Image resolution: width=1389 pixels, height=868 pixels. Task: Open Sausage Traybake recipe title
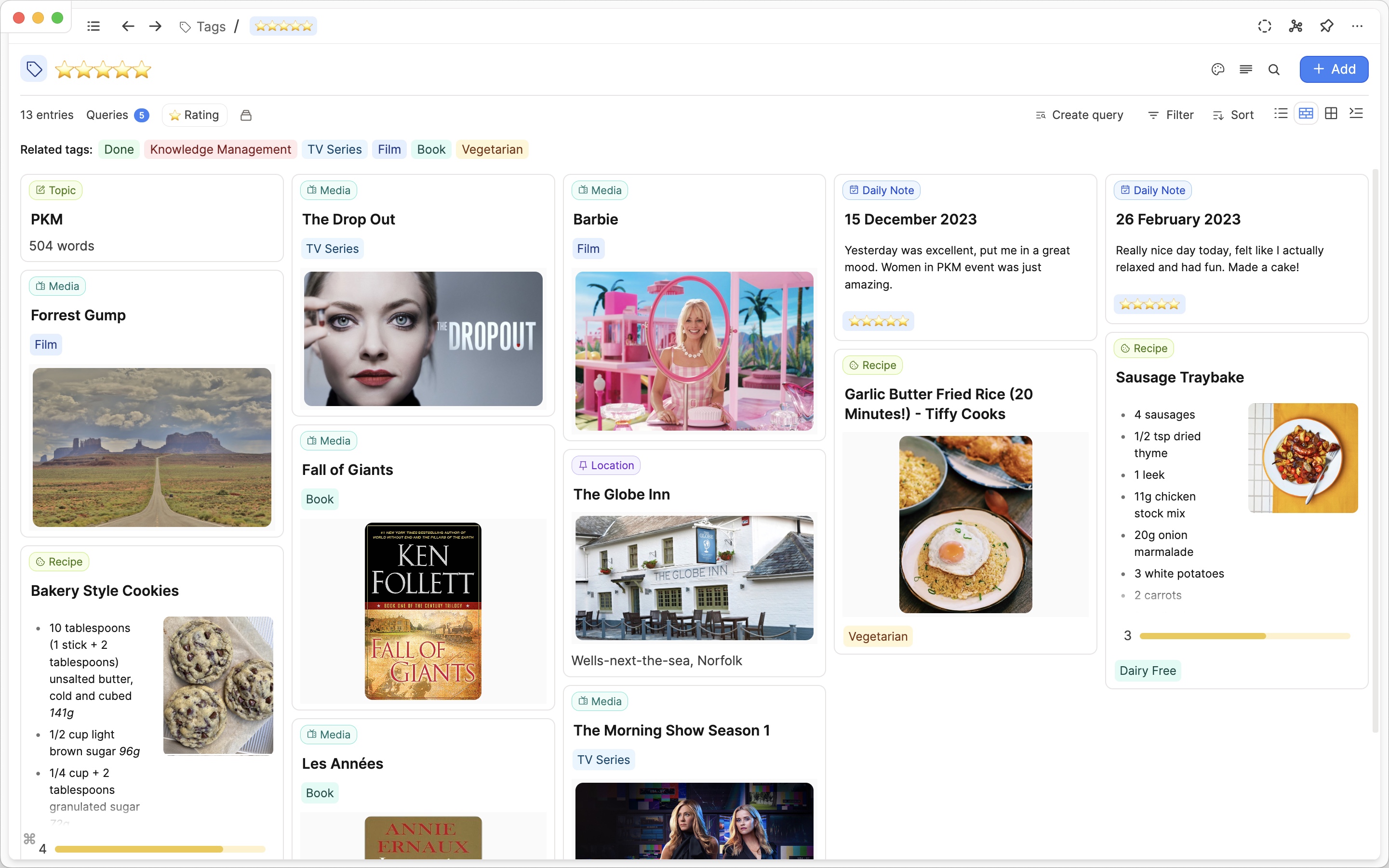(x=1179, y=377)
